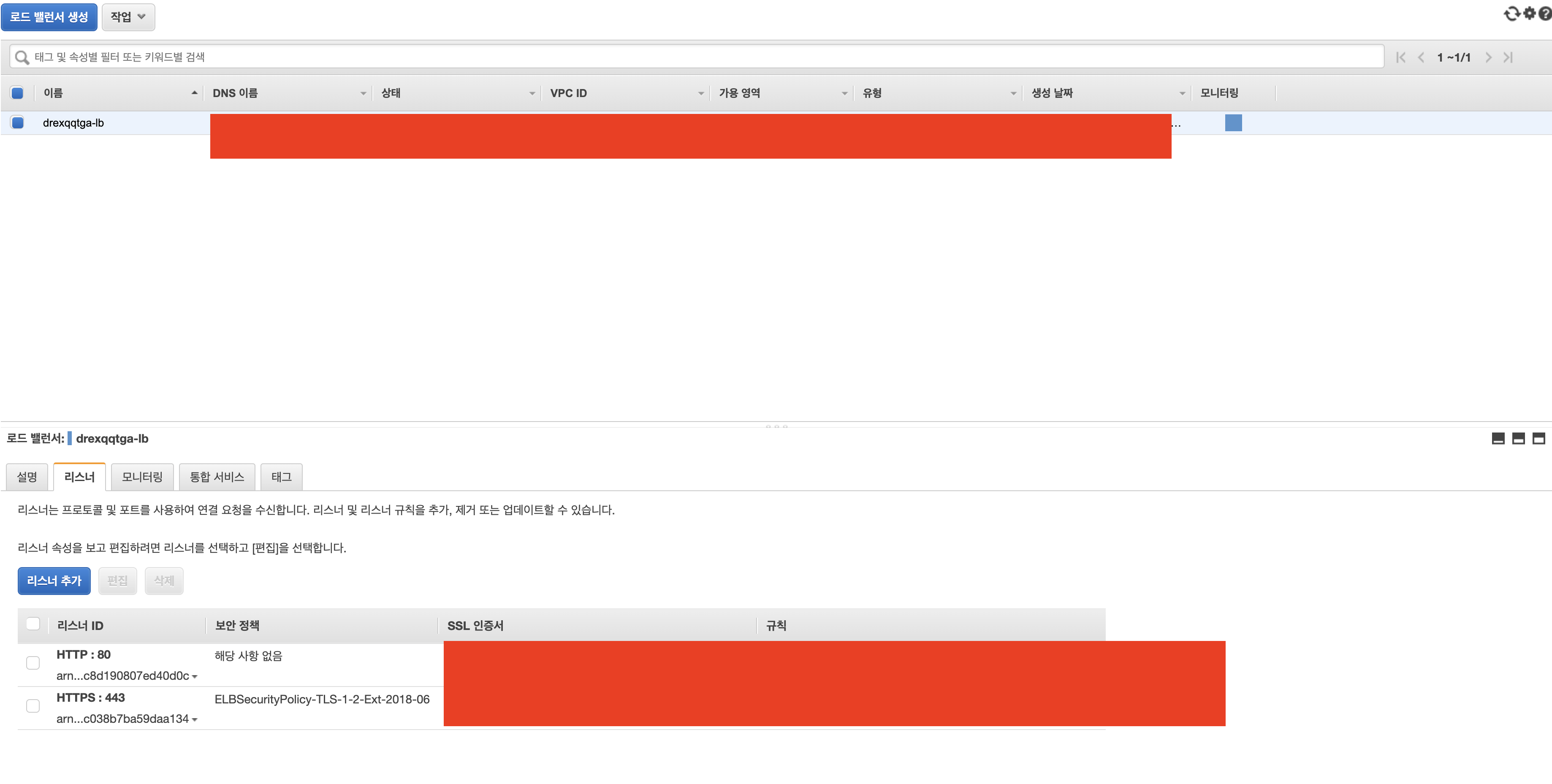This screenshot has width=1552, height=784.
Task: Uncheck the drexqqtga-lb row checkbox
Action: pyautogui.click(x=17, y=123)
